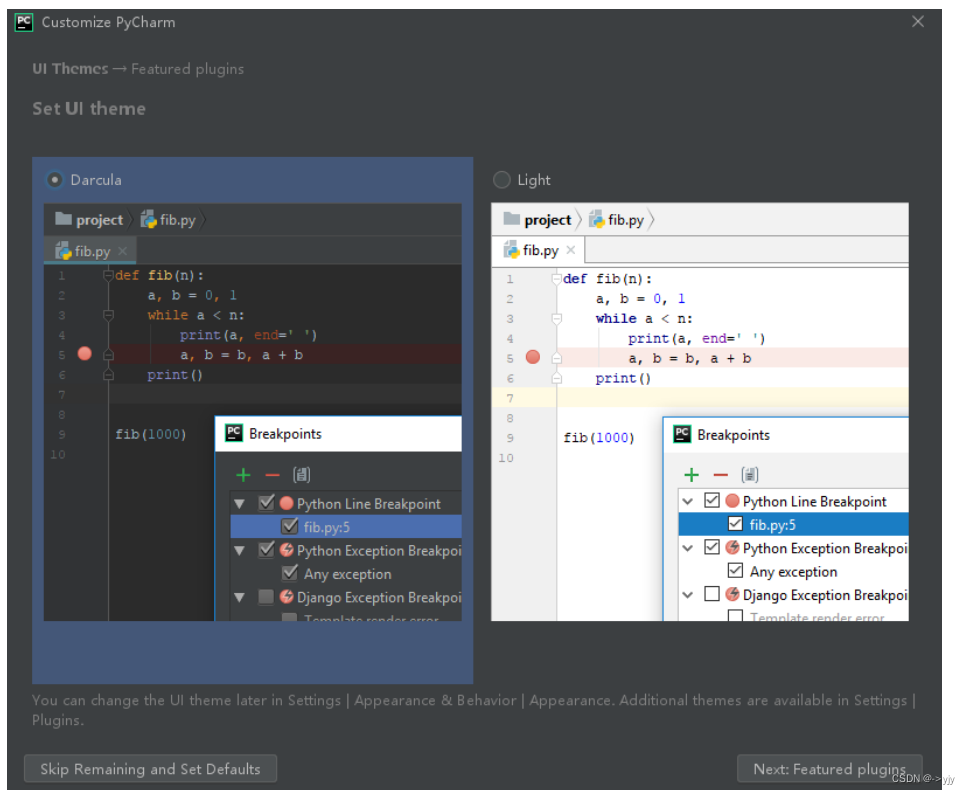
Task: Collapse Django Exception Breakpoint node in Light preview
Action: pos(687,595)
